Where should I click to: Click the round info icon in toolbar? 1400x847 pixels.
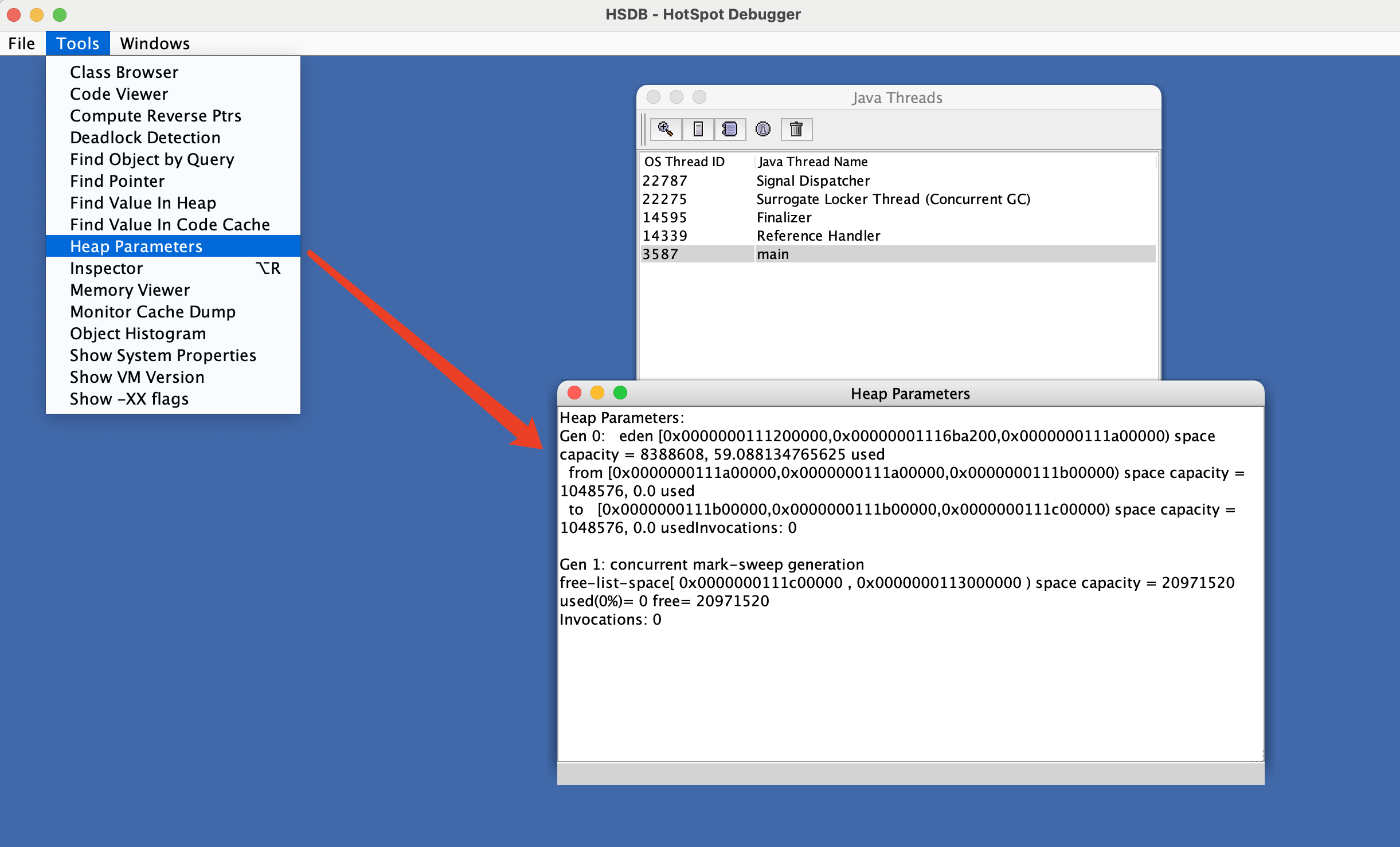tap(763, 129)
